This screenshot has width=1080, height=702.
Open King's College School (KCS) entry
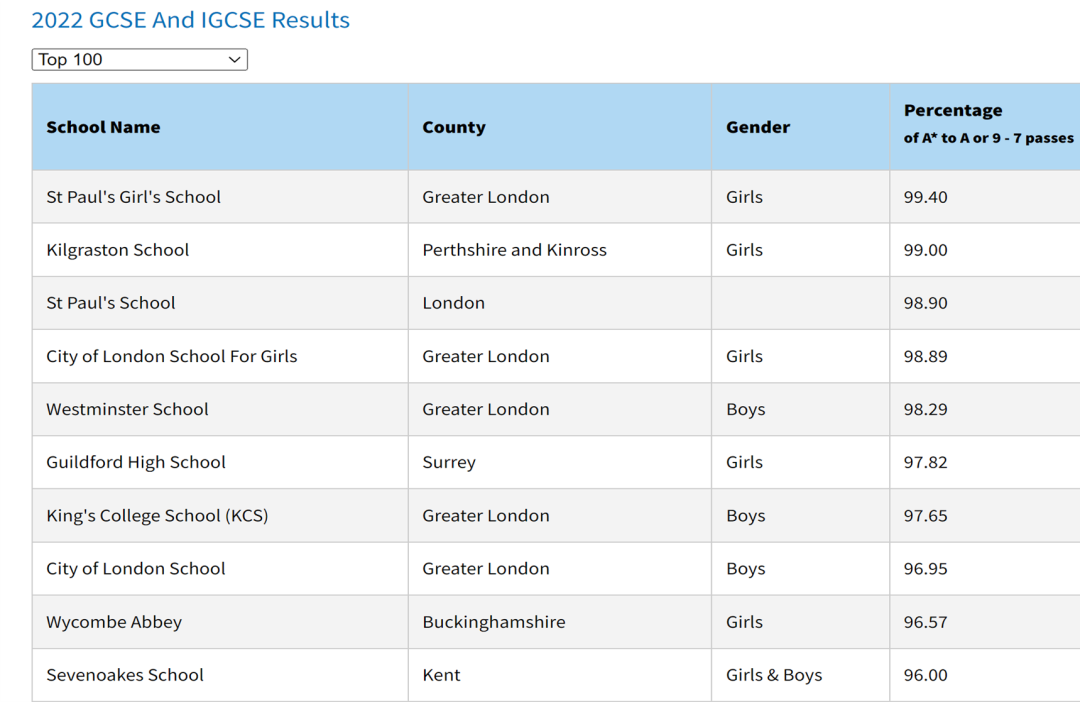coord(157,515)
